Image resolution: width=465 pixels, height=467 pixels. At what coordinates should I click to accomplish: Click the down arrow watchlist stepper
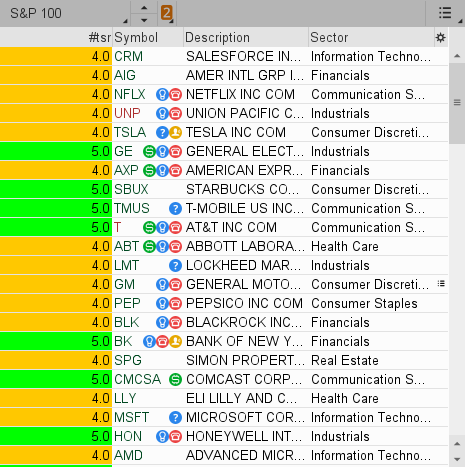pyautogui.click(x=144, y=20)
